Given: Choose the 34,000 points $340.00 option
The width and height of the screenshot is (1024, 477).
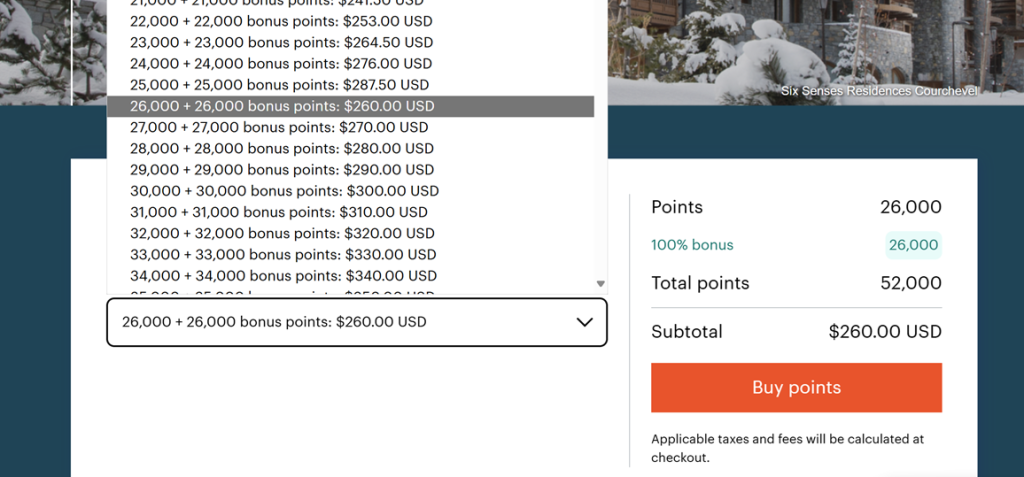Looking at the screenshot, I should click(283, 276).
